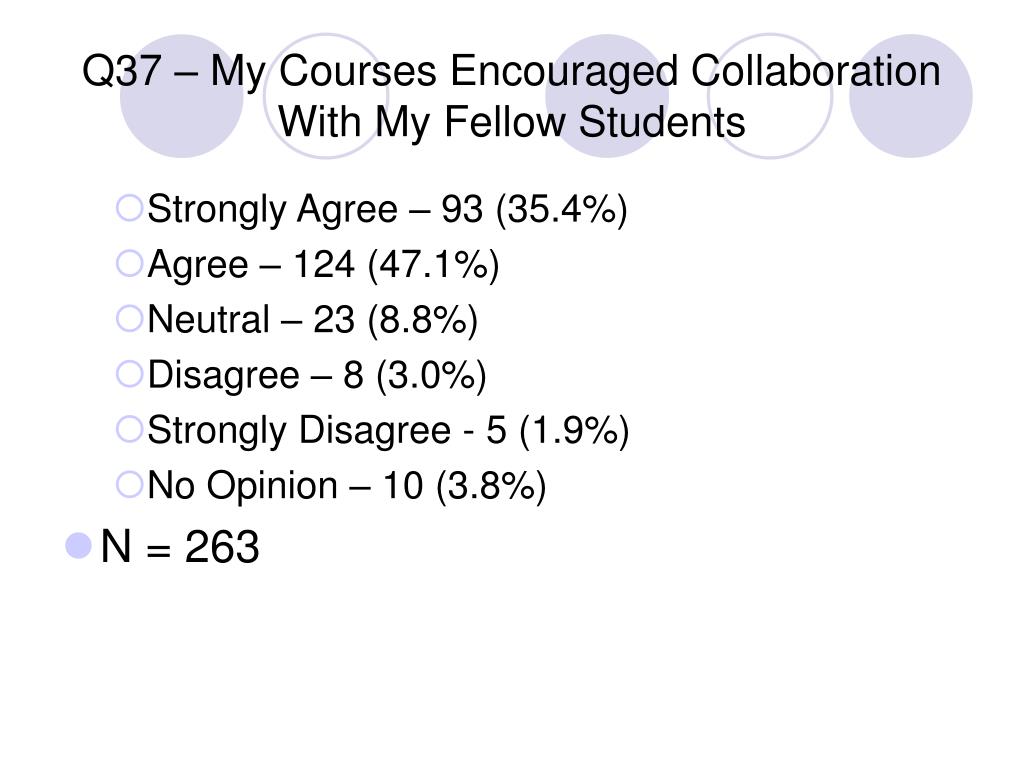Click the 'Disagree – 8 (3.0%)' line

pyautogui.click(x=317, y=376)
